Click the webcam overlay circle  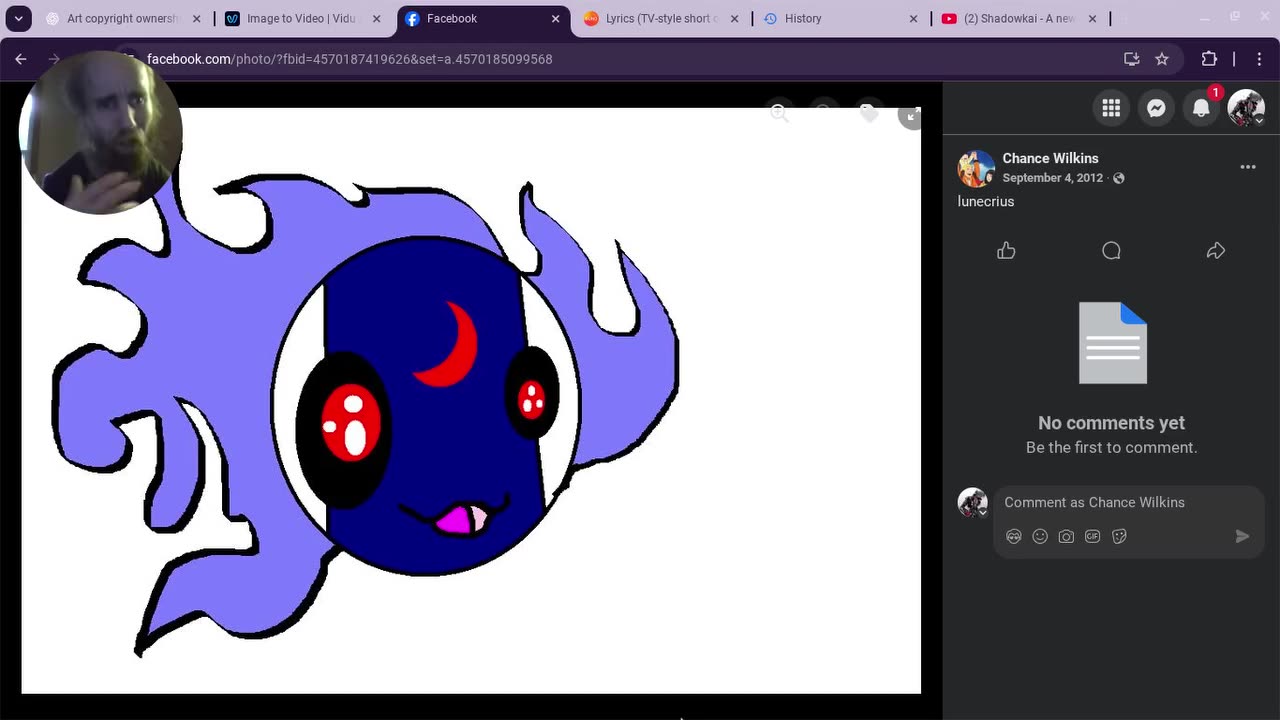coord(101,132)
